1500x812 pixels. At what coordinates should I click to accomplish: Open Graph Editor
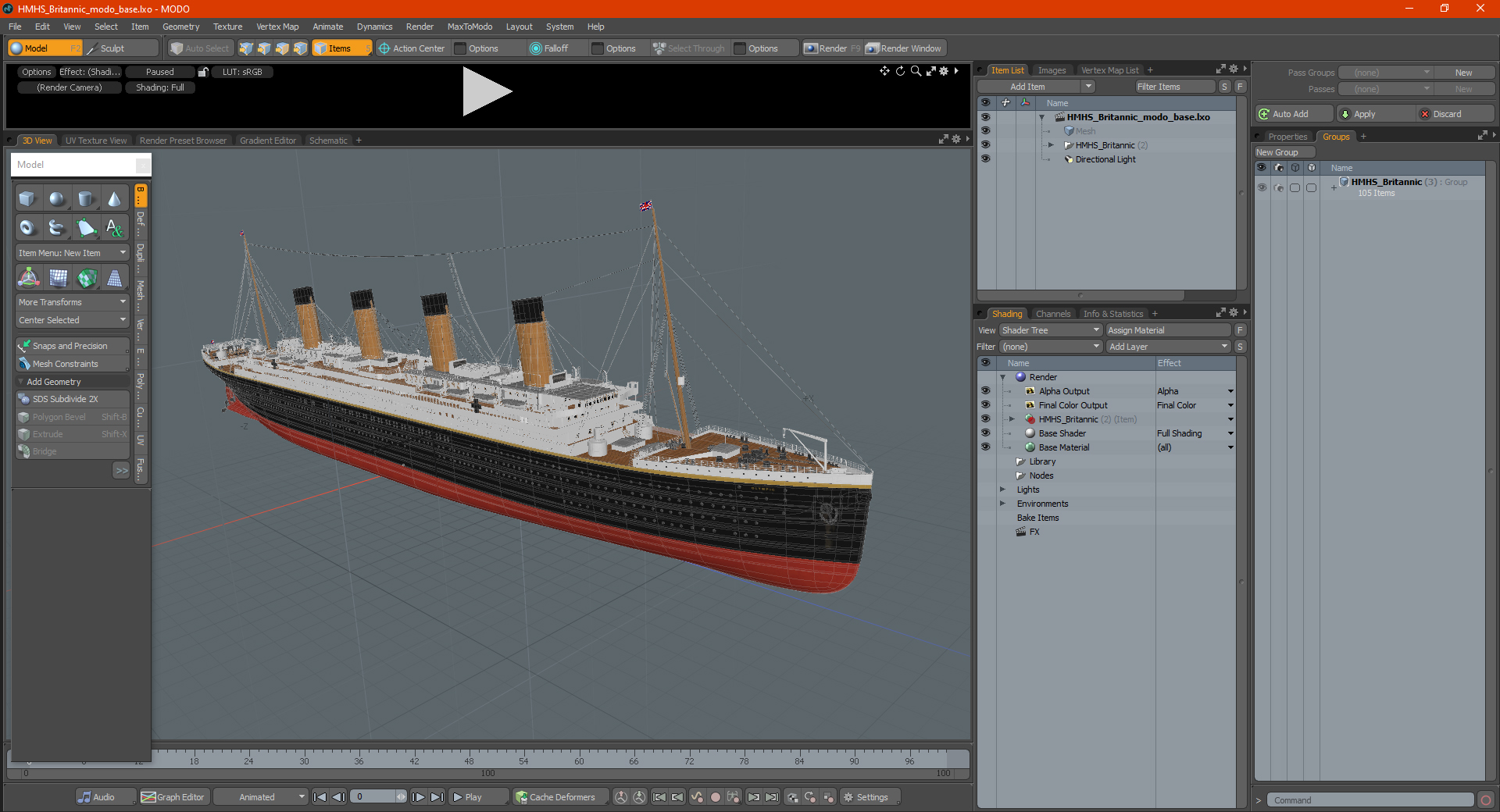pos(173,797)
